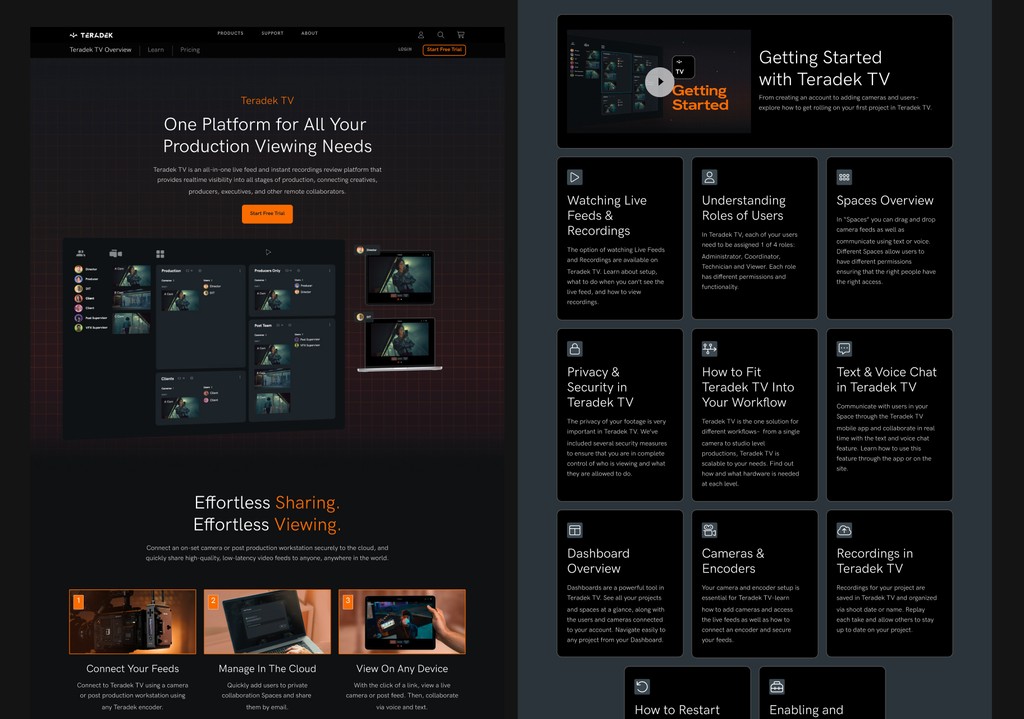Click the Producers Only space panel
Screen dimensions: 1024x719
point(292,290)
